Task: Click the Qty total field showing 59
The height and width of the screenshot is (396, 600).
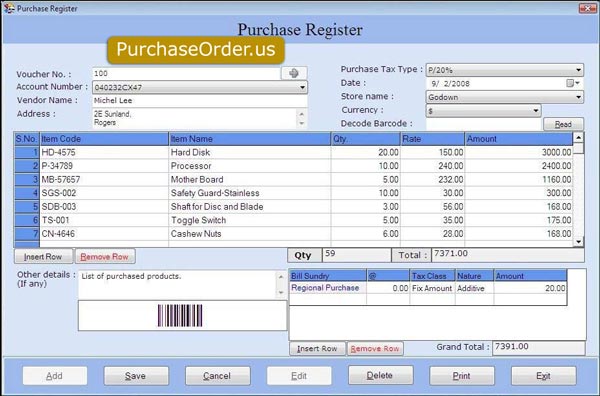Action: pyautogui.click(x=356, y=255)
